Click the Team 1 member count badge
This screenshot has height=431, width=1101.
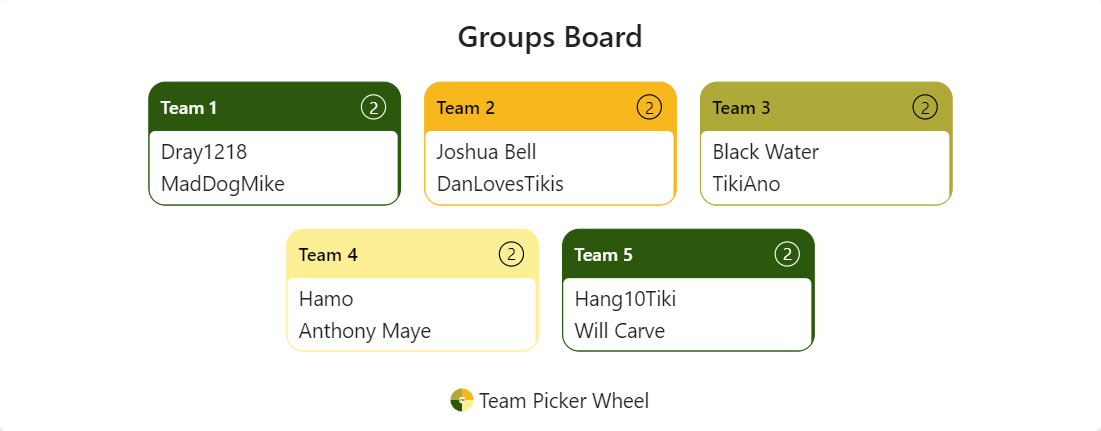click(x=373, y=107)
